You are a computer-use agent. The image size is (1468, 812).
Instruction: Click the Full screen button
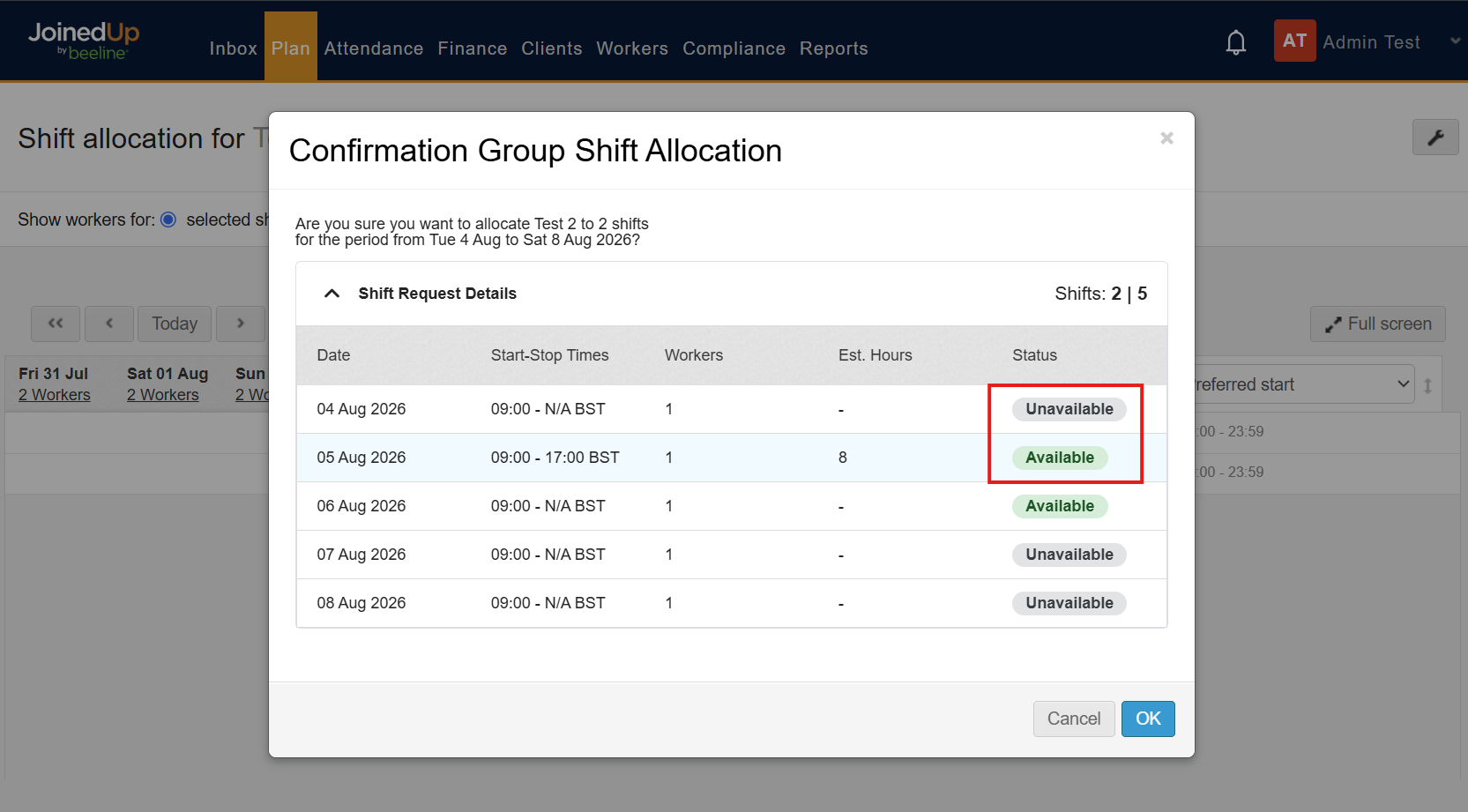1377,324
